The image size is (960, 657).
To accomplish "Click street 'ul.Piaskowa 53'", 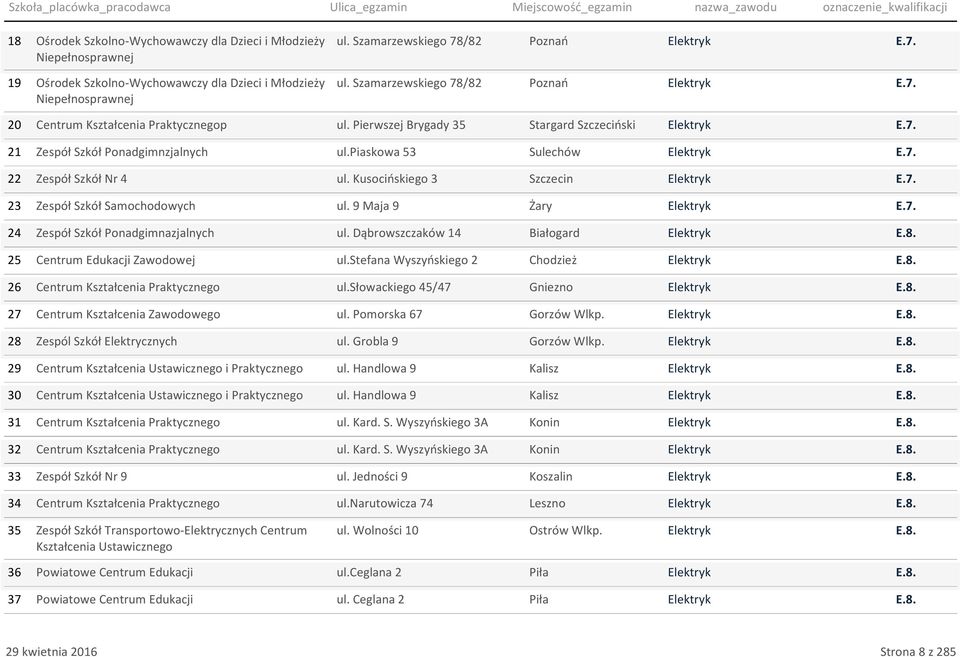I will pos(376,152).
